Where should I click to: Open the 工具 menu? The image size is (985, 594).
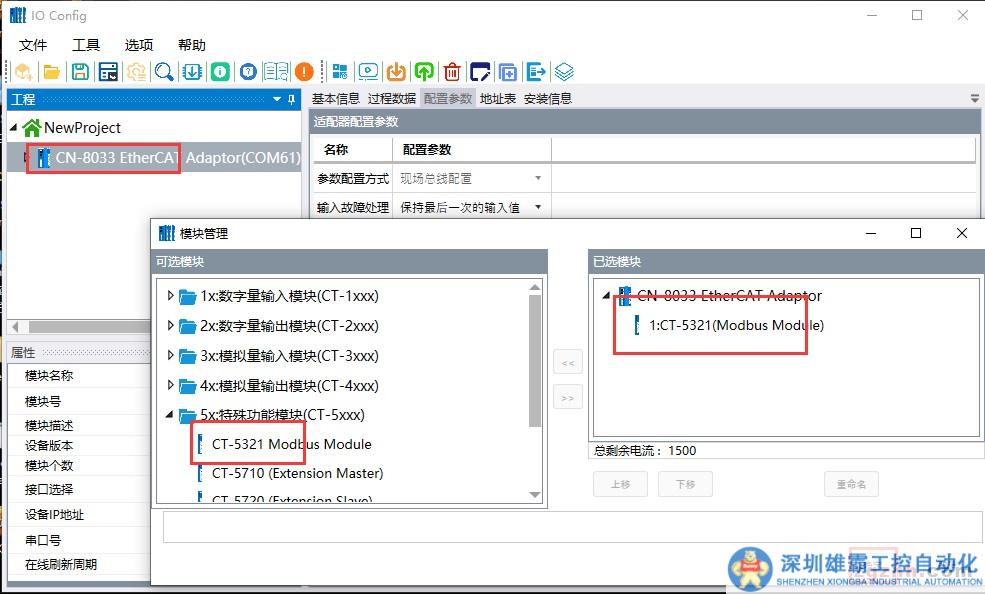click(86, 45)
